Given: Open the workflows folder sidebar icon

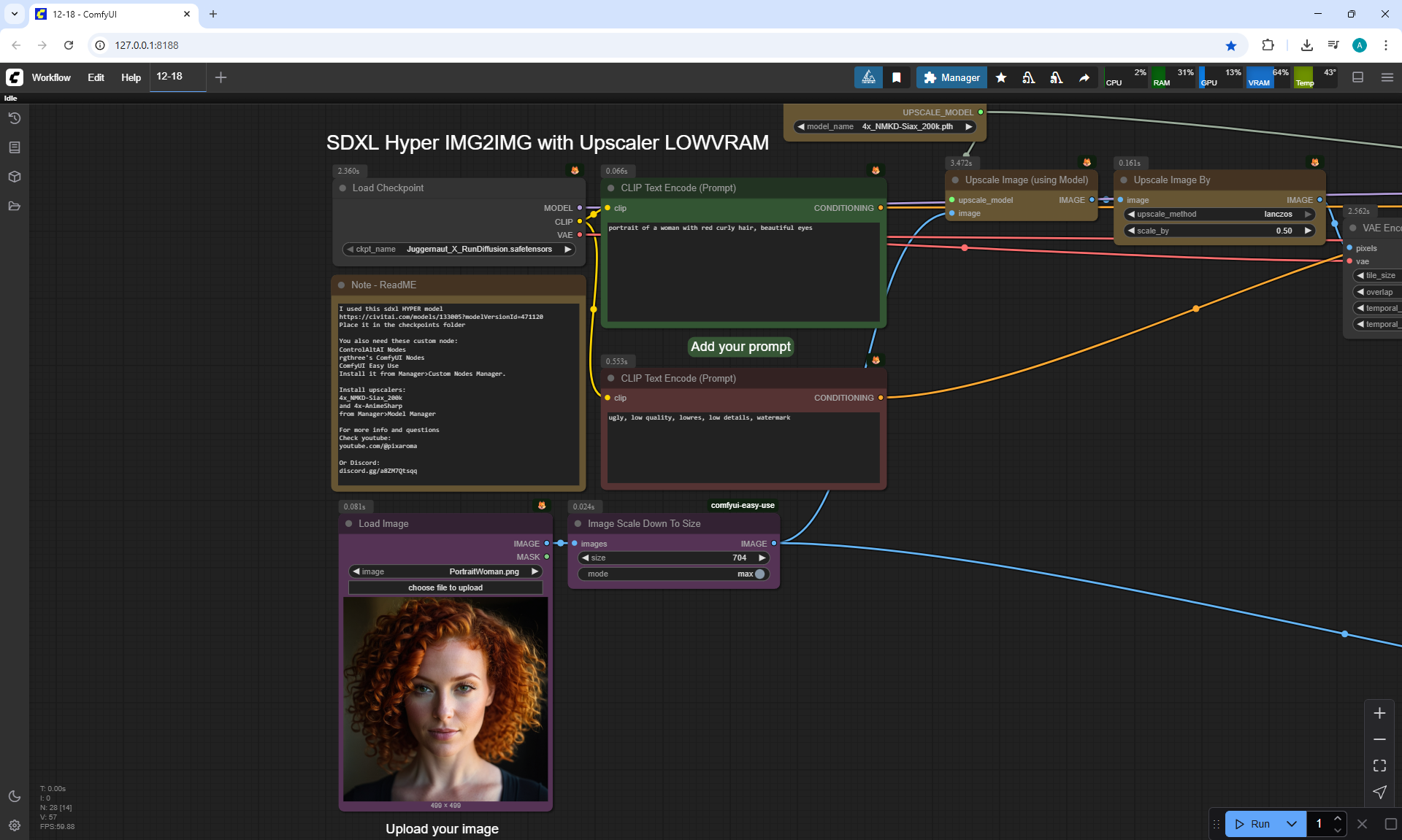Looking at the screenshot, I should [14, 206].
